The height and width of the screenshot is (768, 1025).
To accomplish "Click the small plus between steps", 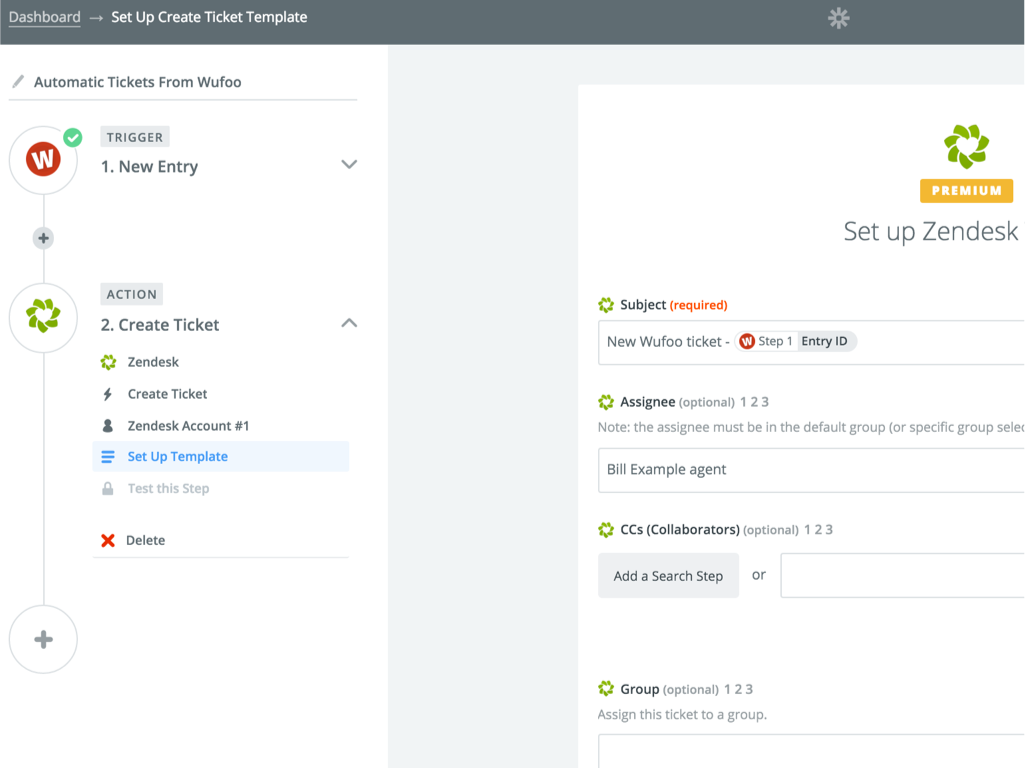I will click(x=43, y=238).
